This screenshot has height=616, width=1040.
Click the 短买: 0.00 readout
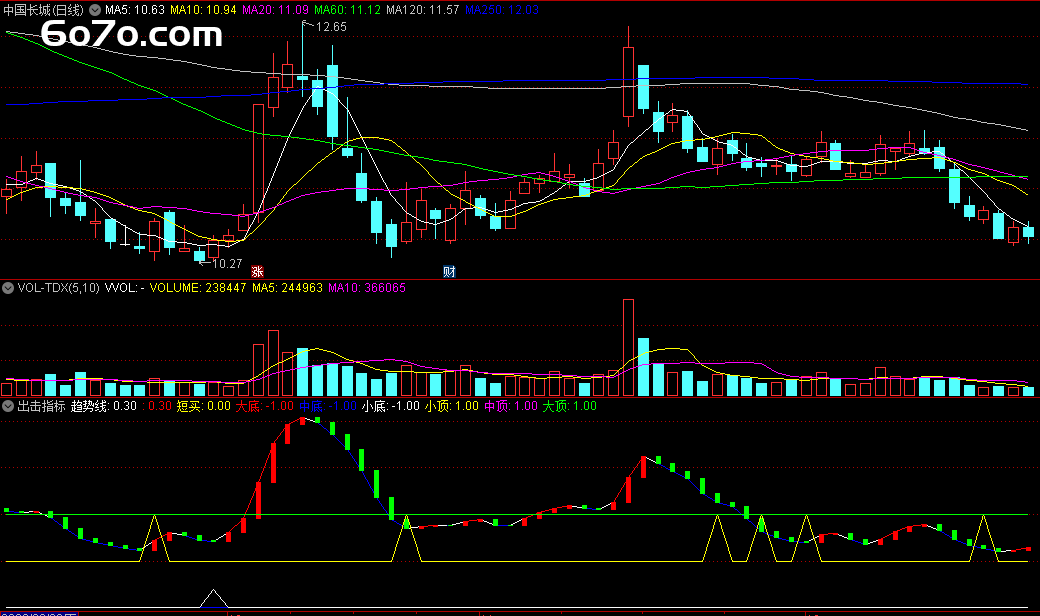pyautogui.click(x=204, y=406)
